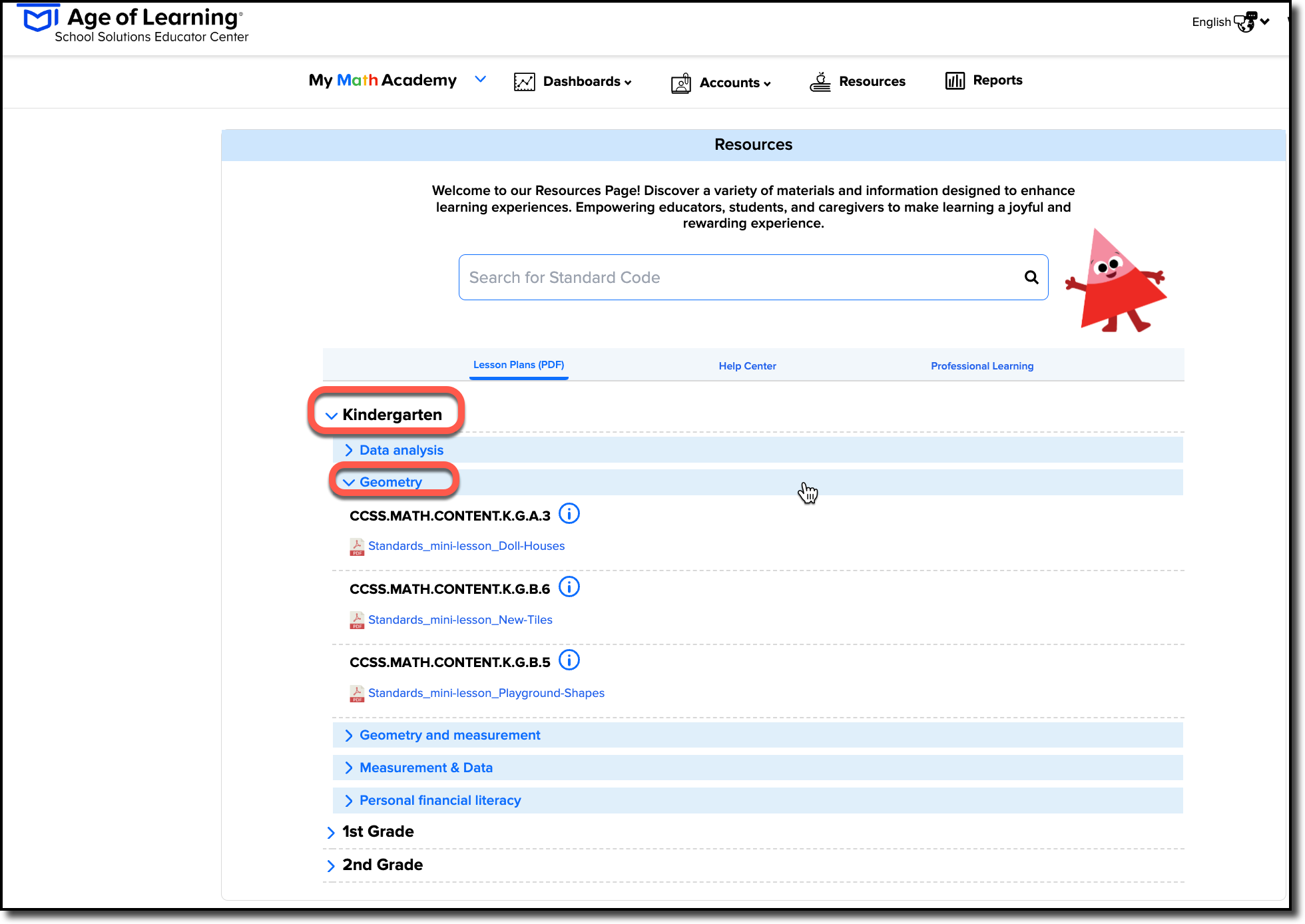Click the Resources page heading
The width and height of the screenshot is (1305, 924).
[x=753, y=144]
